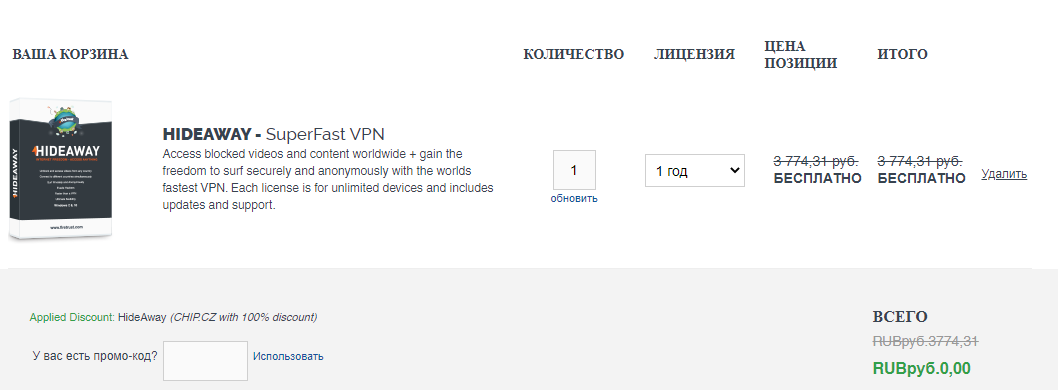Focus the quantity field showing 1
This screenshot has width=1058, height=390.
(574, 170)
